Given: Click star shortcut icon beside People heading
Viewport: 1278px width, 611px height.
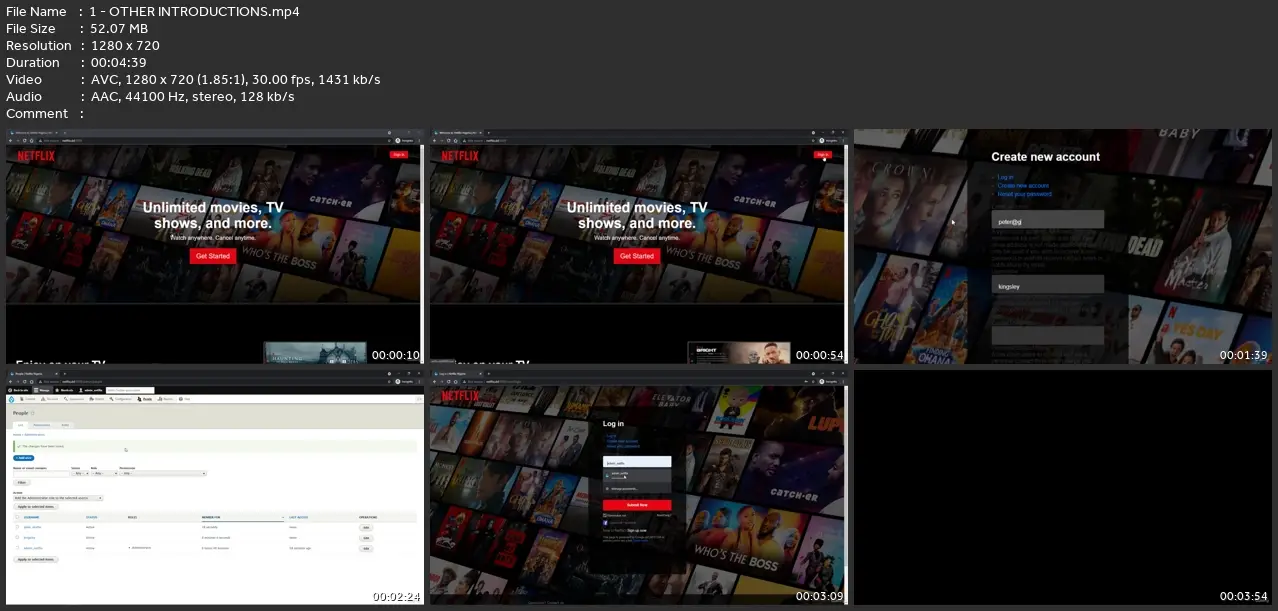Looking at the screenshot, I should 33,413.
